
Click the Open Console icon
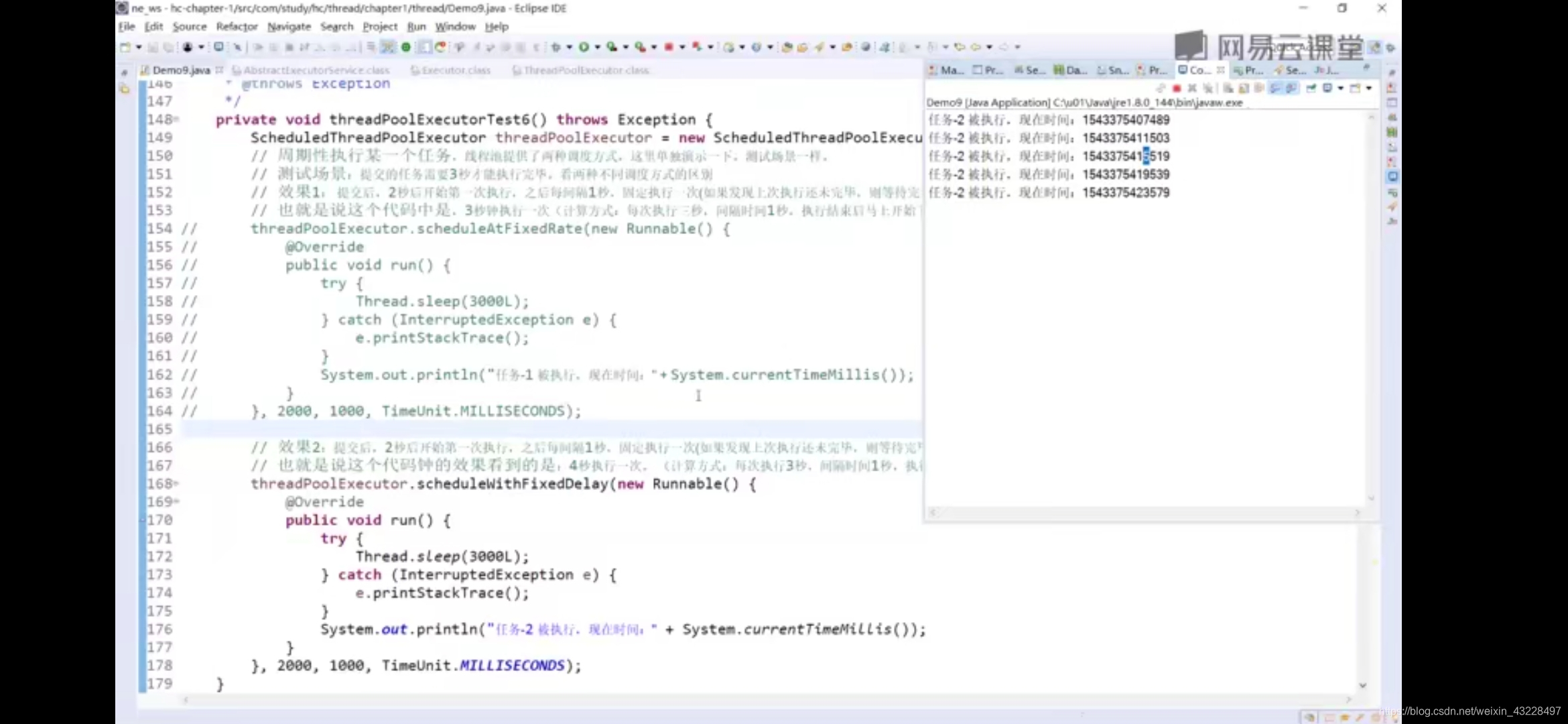click(1355, 88)
